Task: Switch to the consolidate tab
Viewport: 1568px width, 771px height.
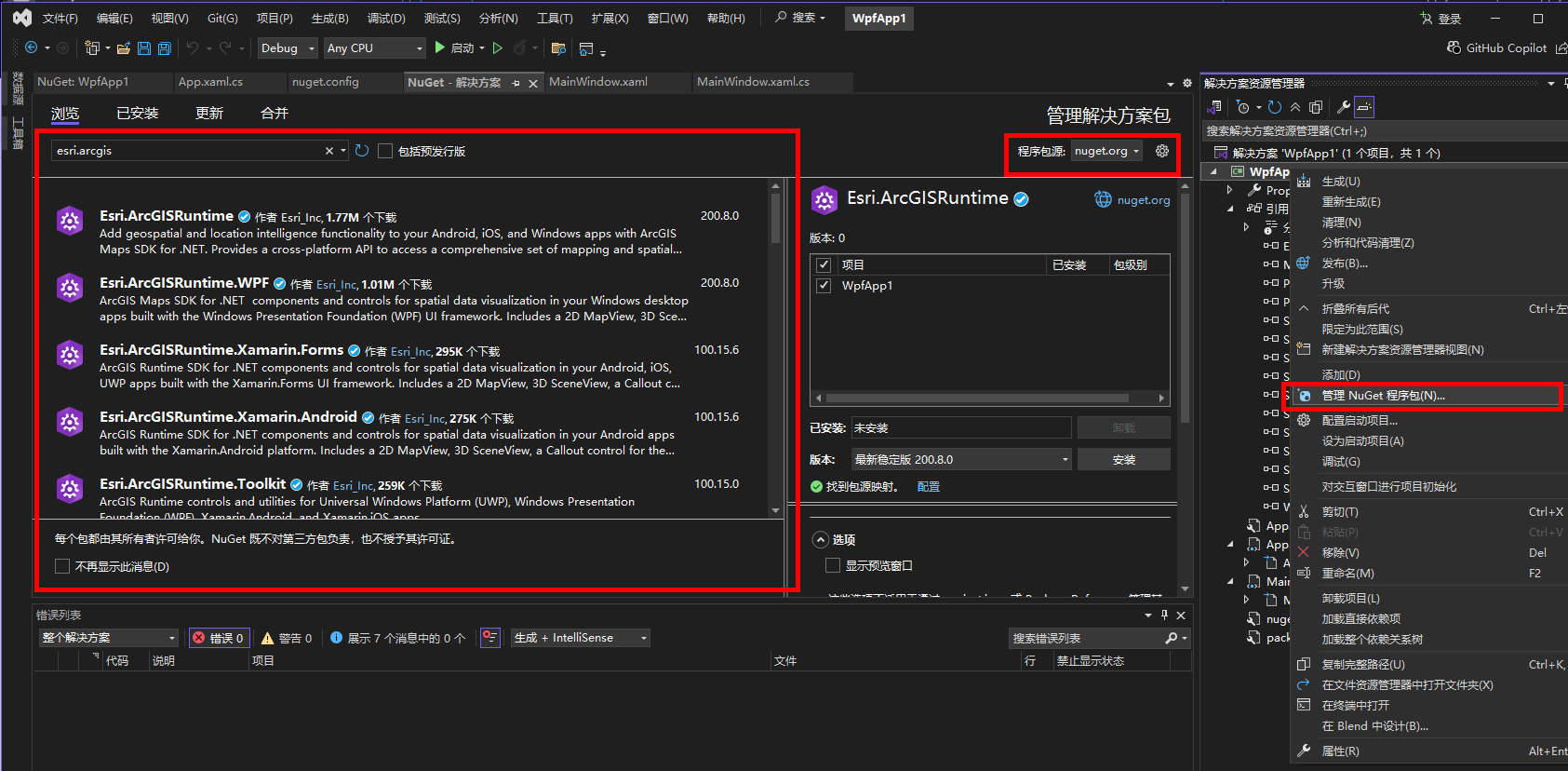Action: pos(274,114)
